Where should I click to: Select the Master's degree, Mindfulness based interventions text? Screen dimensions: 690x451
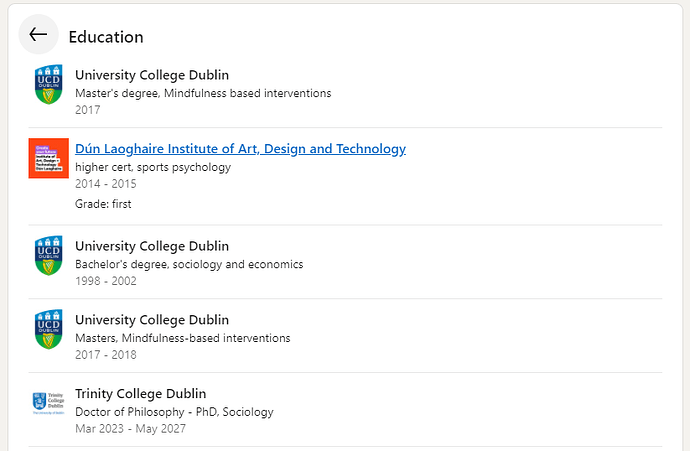[203, 93]
